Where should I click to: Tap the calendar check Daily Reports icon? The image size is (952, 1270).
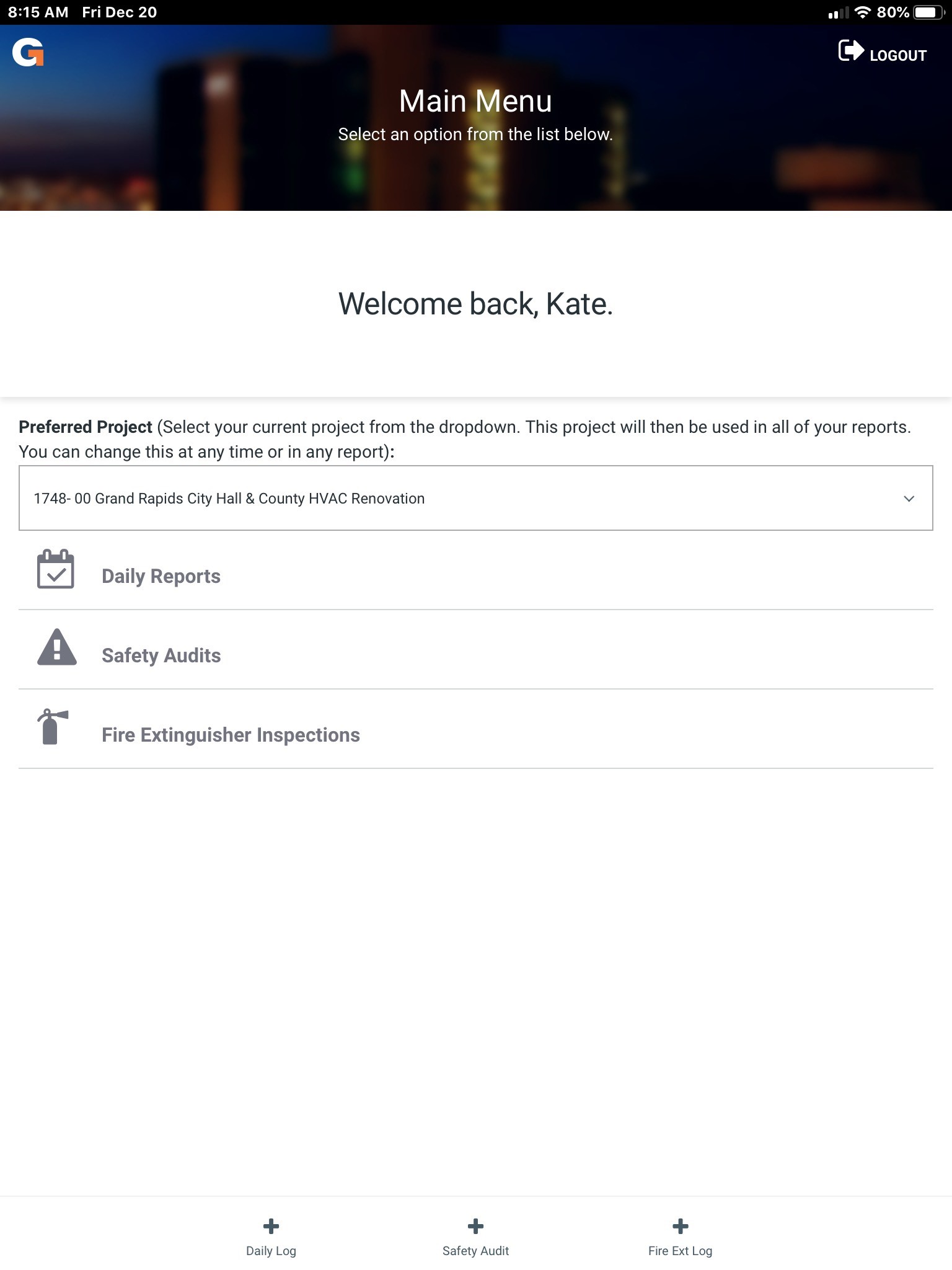click(x=56, y=569)
